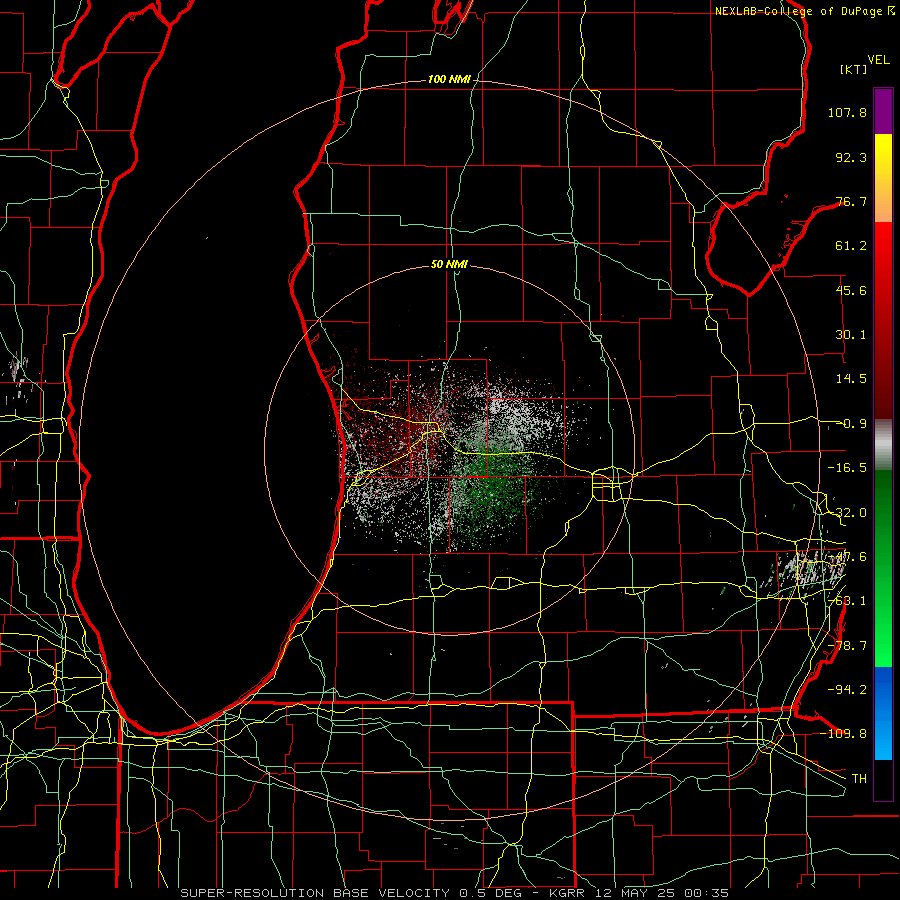Image resolution: width=900 pixels, height=900 pixels.
Task: Click the [KT] units label
Action: pyautogui.click(x=853, y=69)
